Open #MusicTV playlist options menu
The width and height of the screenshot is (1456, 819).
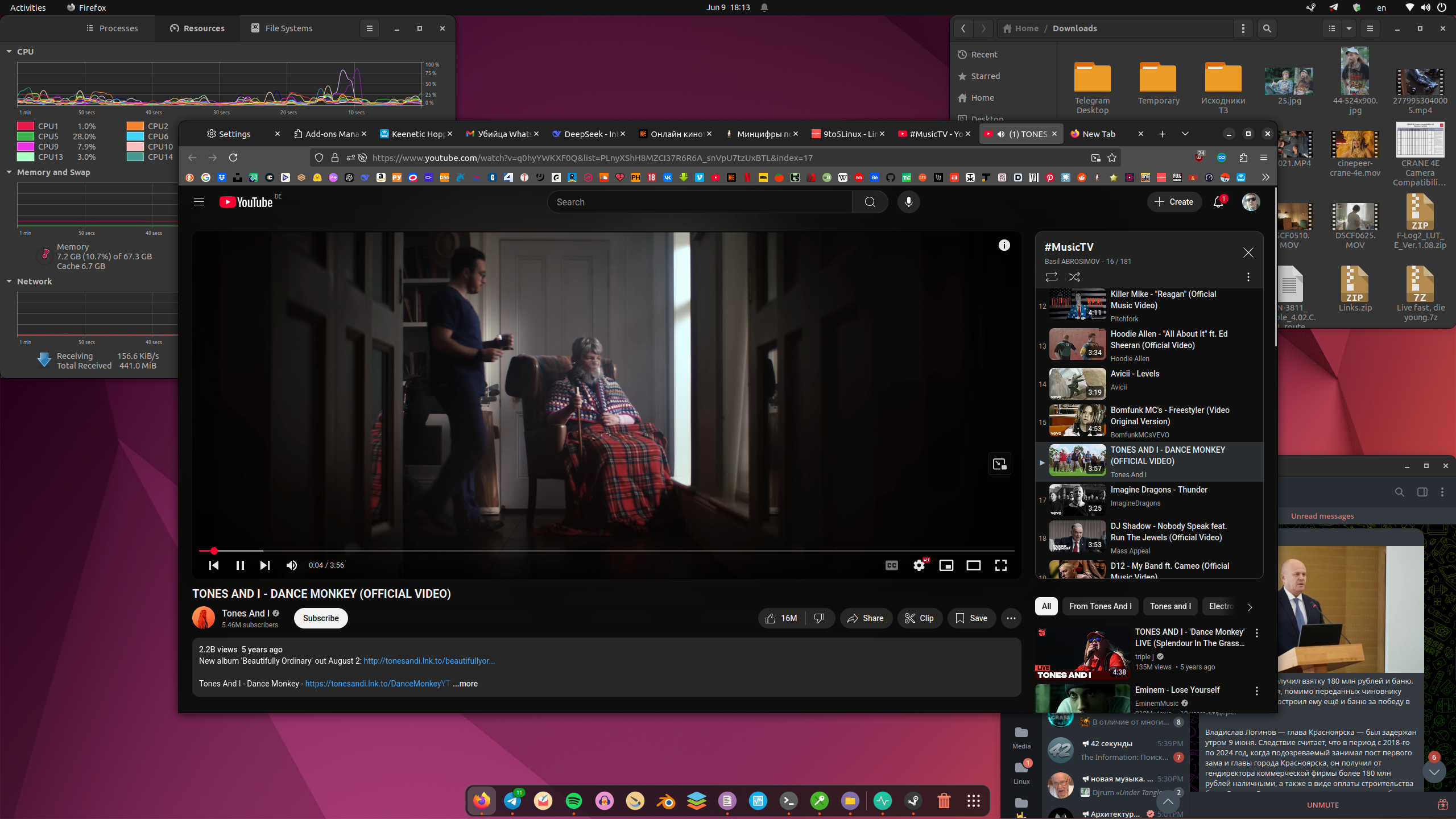tap(1248, 277)
